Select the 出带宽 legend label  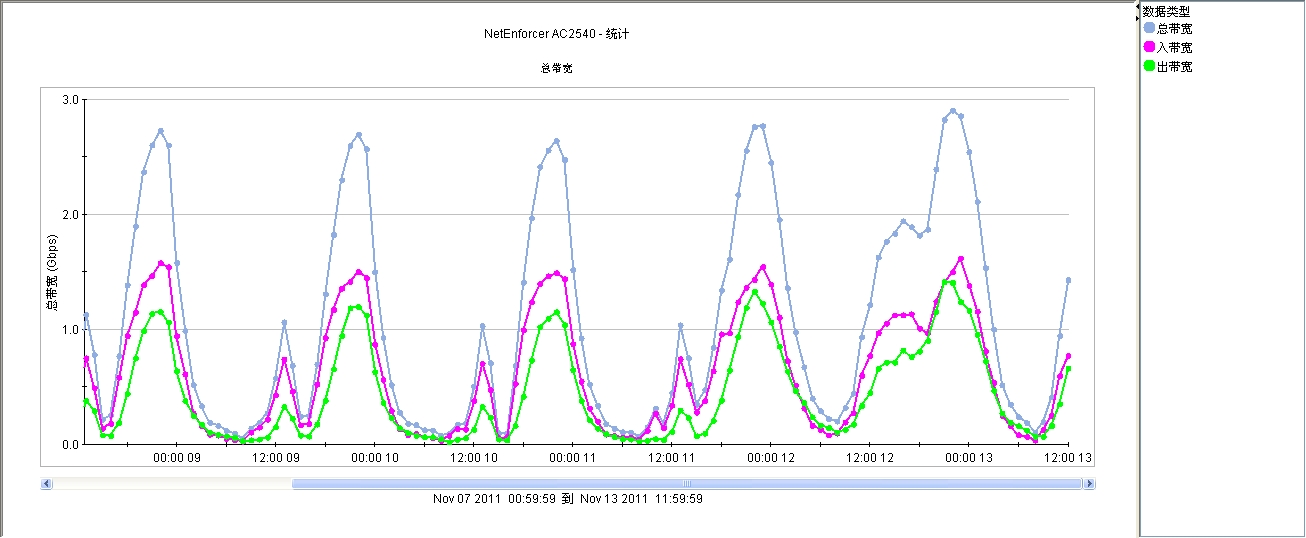(1174, 67)
